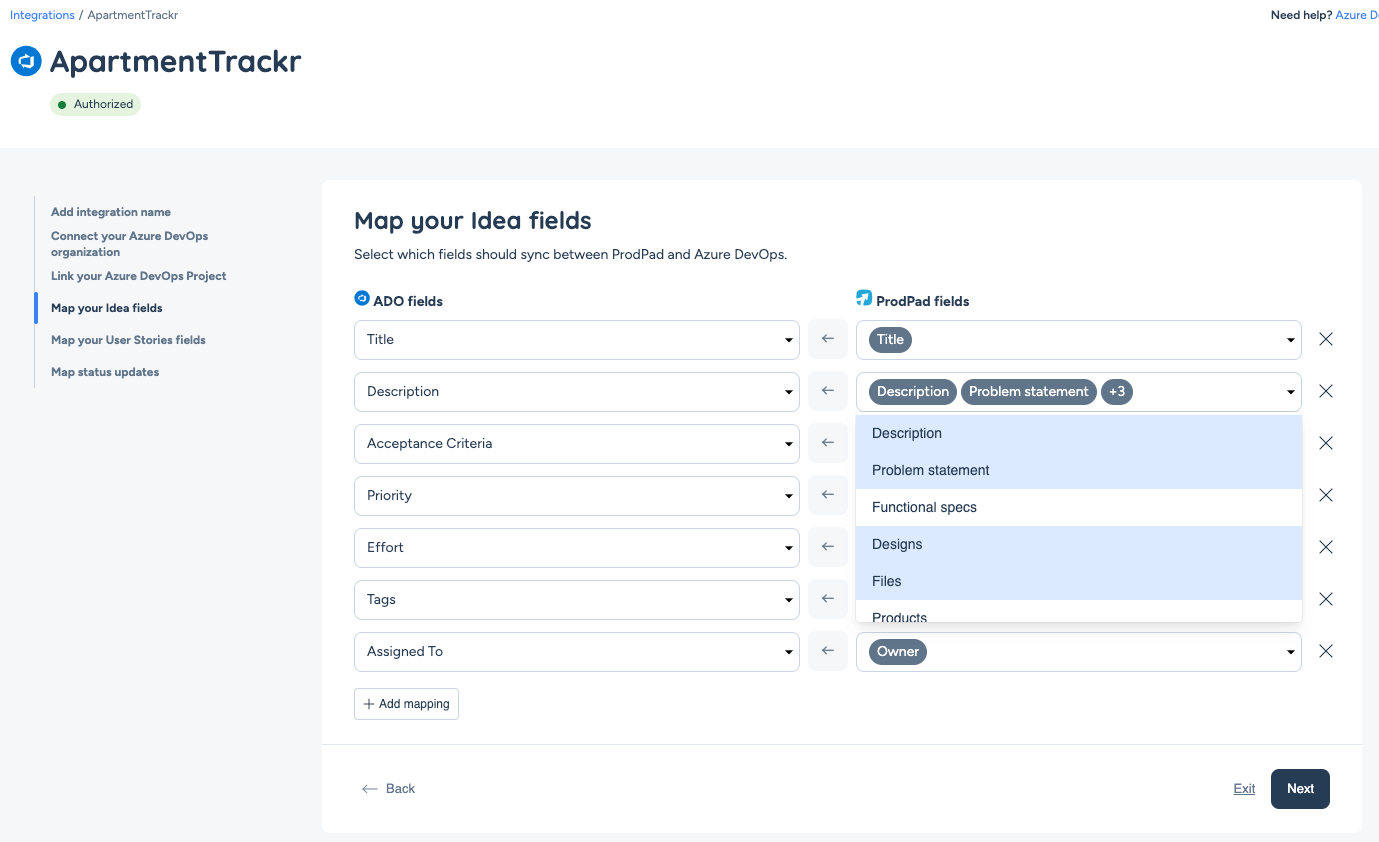Toggle sync direction arrow for Assigned To

(827, 651)
